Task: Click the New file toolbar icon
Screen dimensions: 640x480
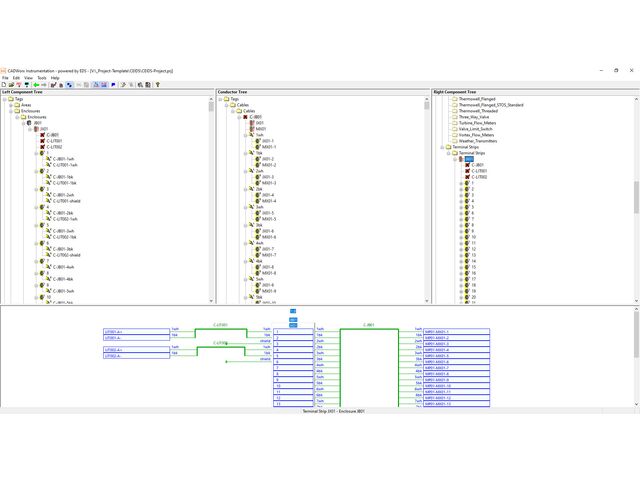Action: [5, 85]
